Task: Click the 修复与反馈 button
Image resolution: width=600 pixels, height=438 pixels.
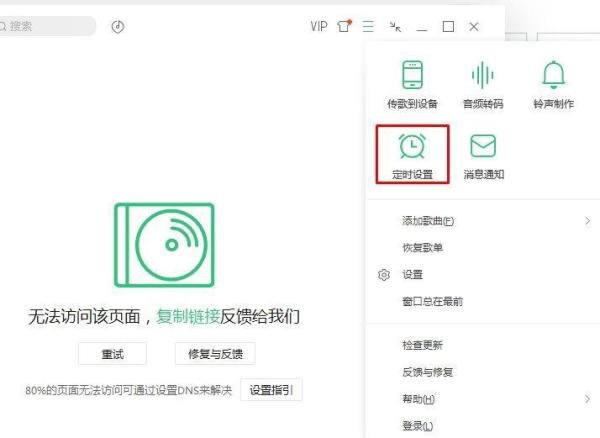Action: pyautogui.click(x=215, y=354)
